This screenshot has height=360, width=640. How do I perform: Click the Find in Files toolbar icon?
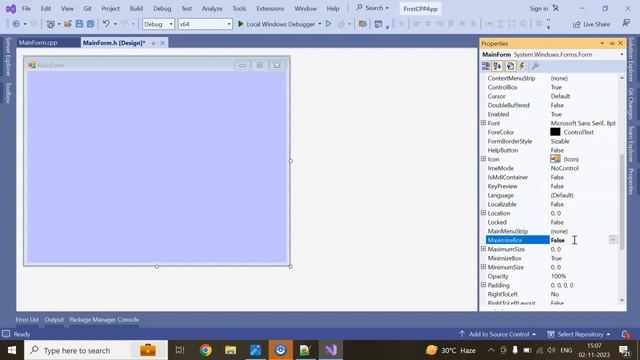click(362, 24)
